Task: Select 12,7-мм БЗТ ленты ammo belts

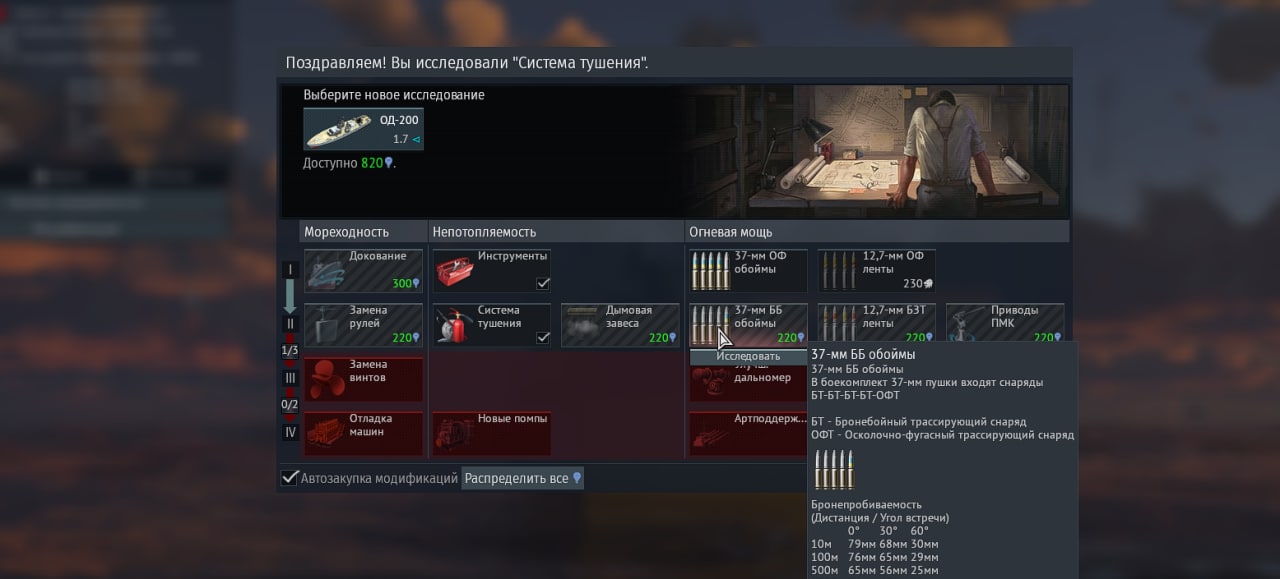Action: point(876,325)
